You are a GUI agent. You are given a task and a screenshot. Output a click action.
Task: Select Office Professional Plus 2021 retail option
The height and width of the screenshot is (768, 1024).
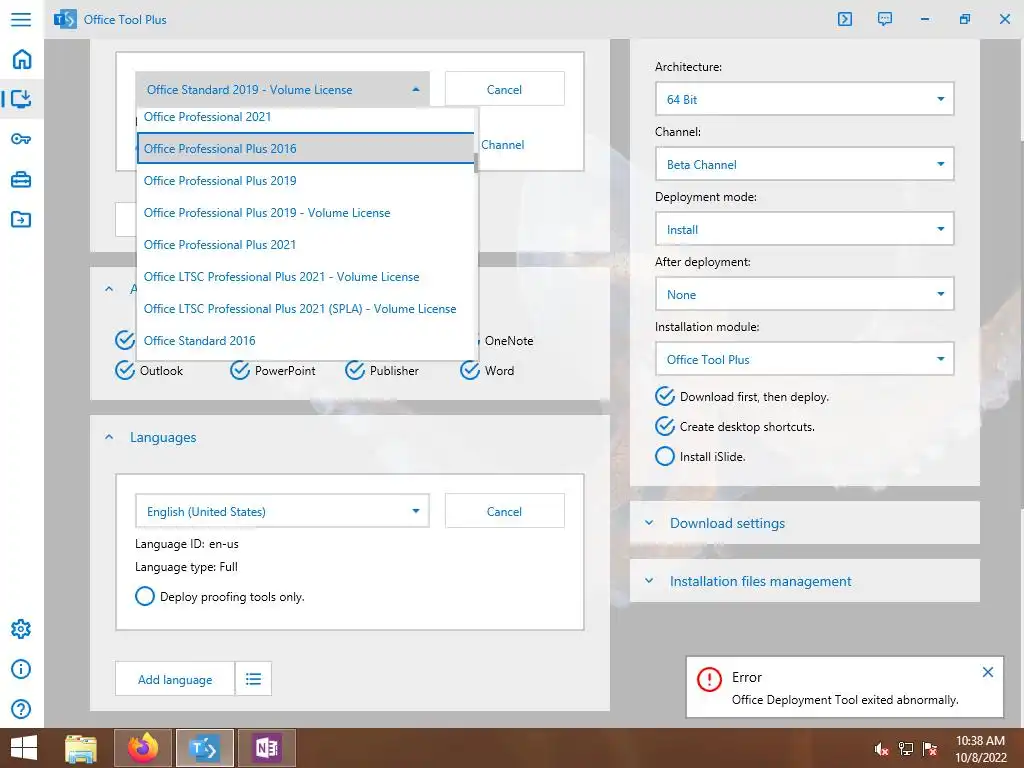306,244
